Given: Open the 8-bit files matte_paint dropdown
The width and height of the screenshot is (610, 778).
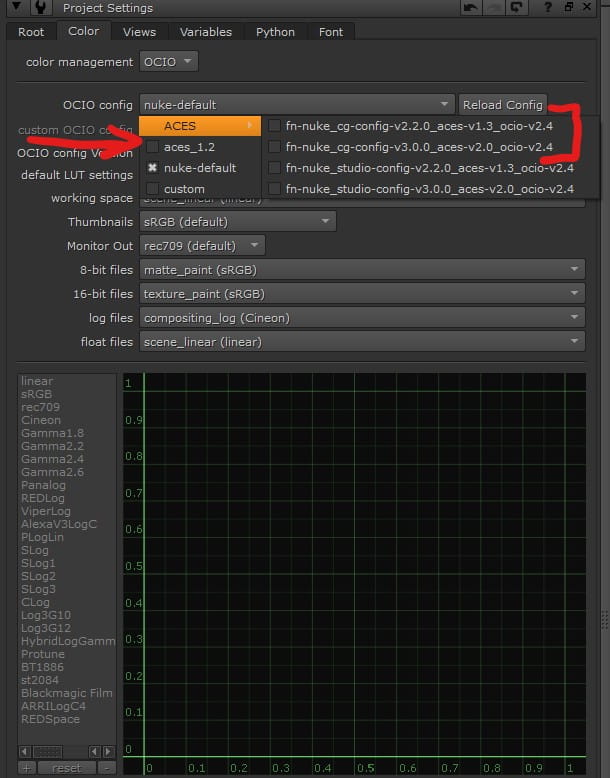Looking at the screenshot, I should point(362,269).
